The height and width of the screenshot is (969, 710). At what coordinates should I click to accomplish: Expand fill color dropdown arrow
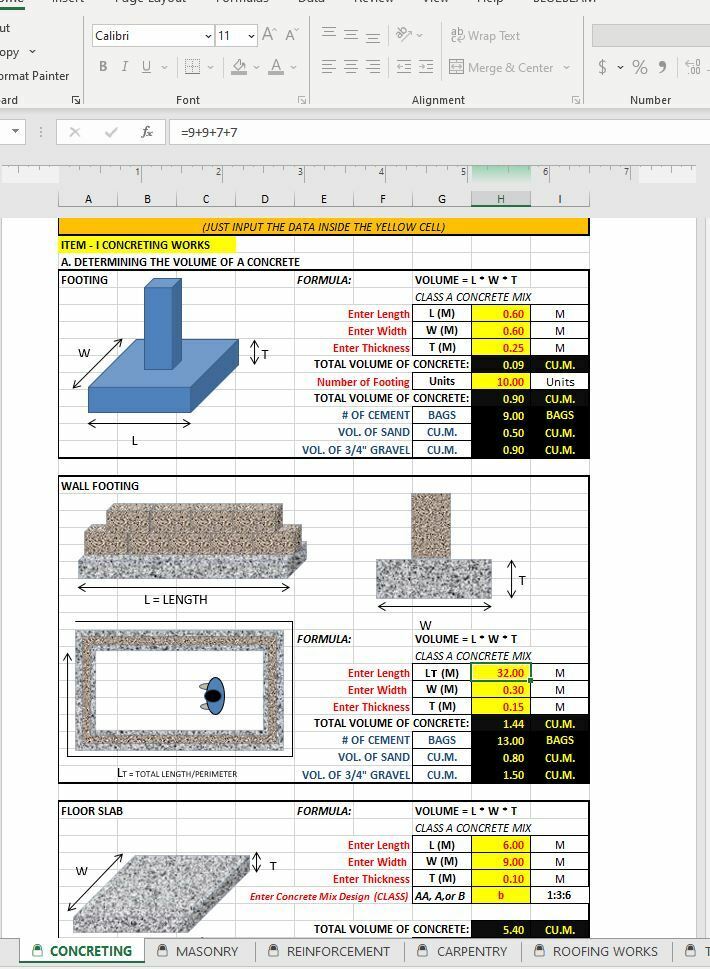256,67
